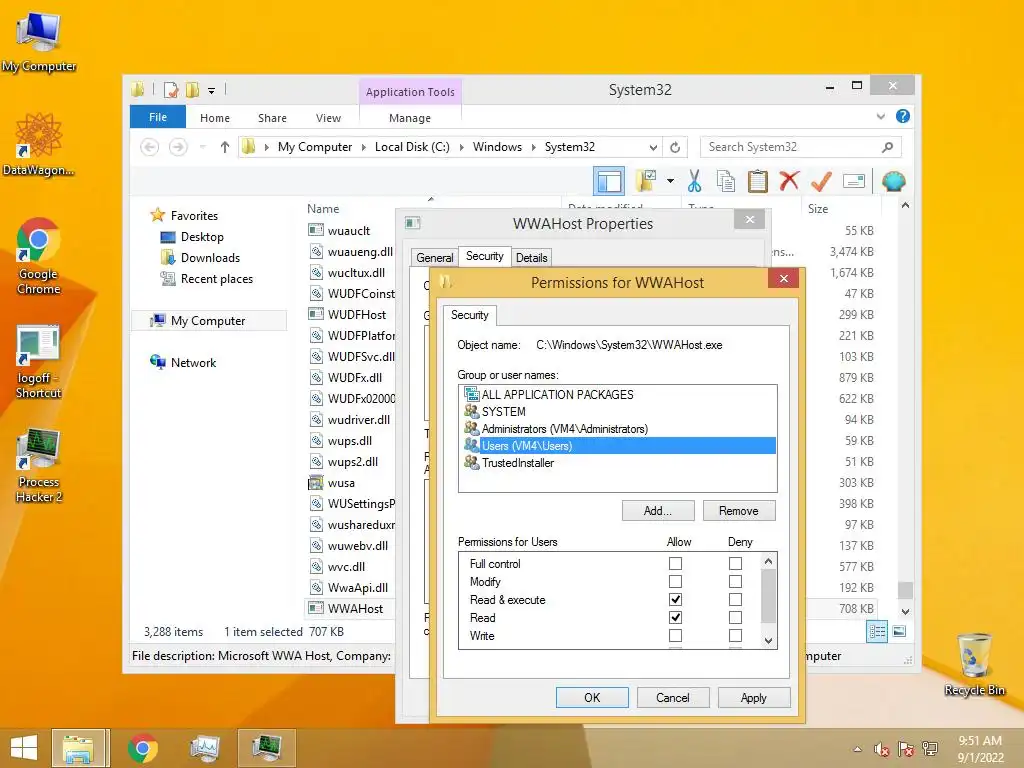This screenshot has height=768, width=1024.
Task: Click the search magnifier in System32
Action: pyautogui.click(x=887, y=147)
